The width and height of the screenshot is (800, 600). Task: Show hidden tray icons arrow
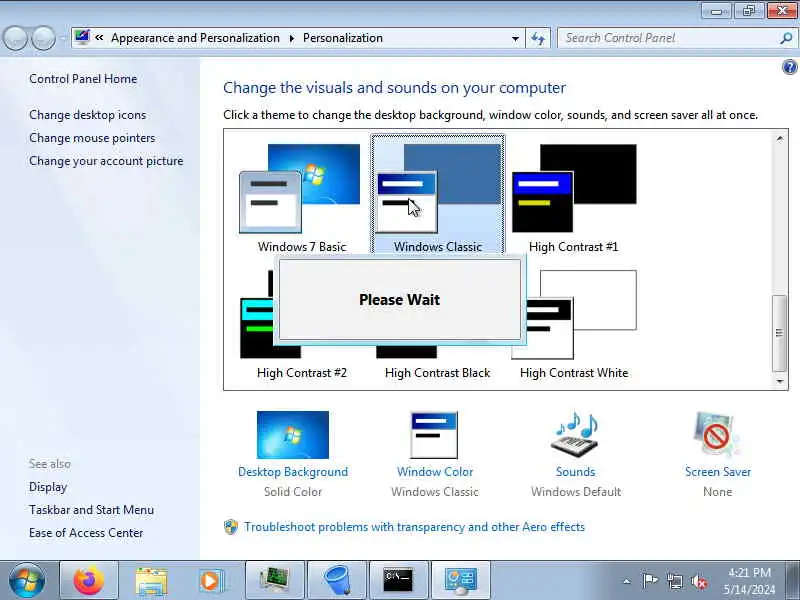(627, 581)
